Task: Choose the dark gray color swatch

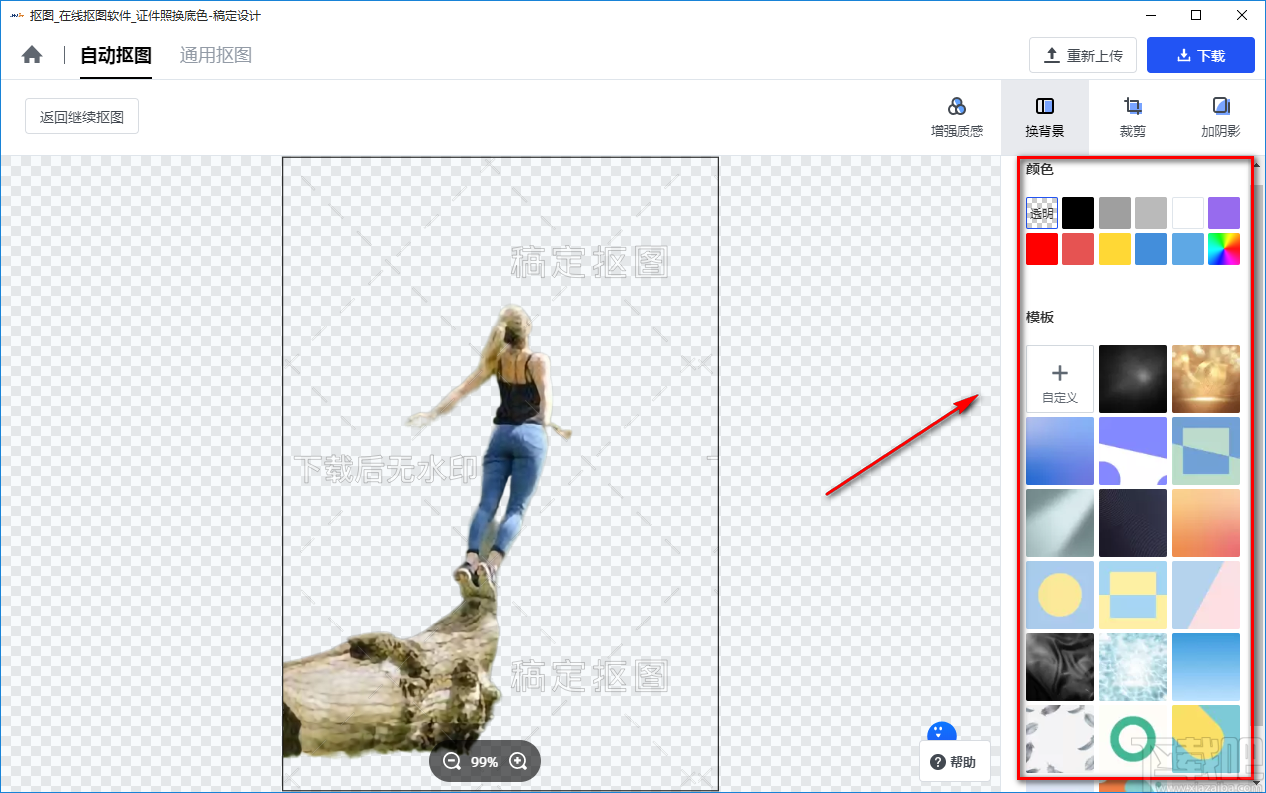Action: click(1115, 213)
